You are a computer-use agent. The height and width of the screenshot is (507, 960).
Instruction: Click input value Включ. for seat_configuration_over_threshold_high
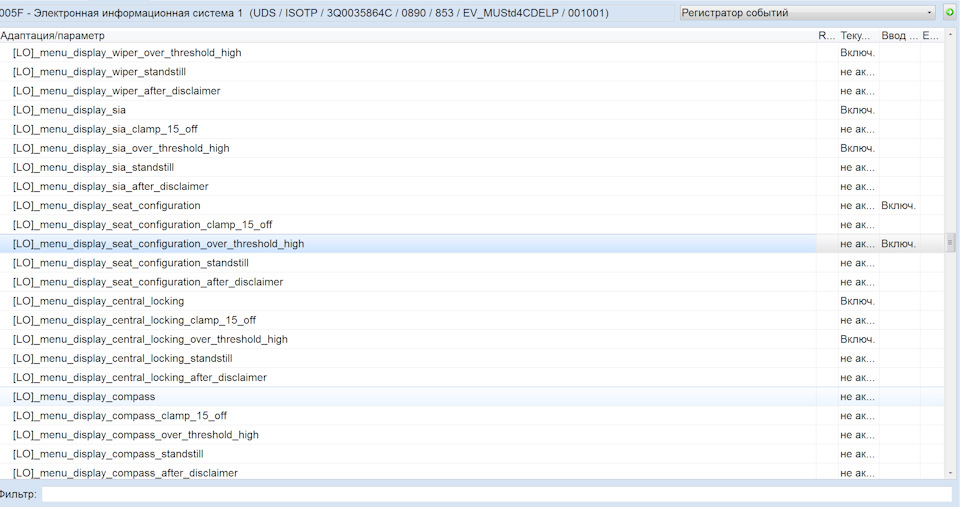coord(898,244)
